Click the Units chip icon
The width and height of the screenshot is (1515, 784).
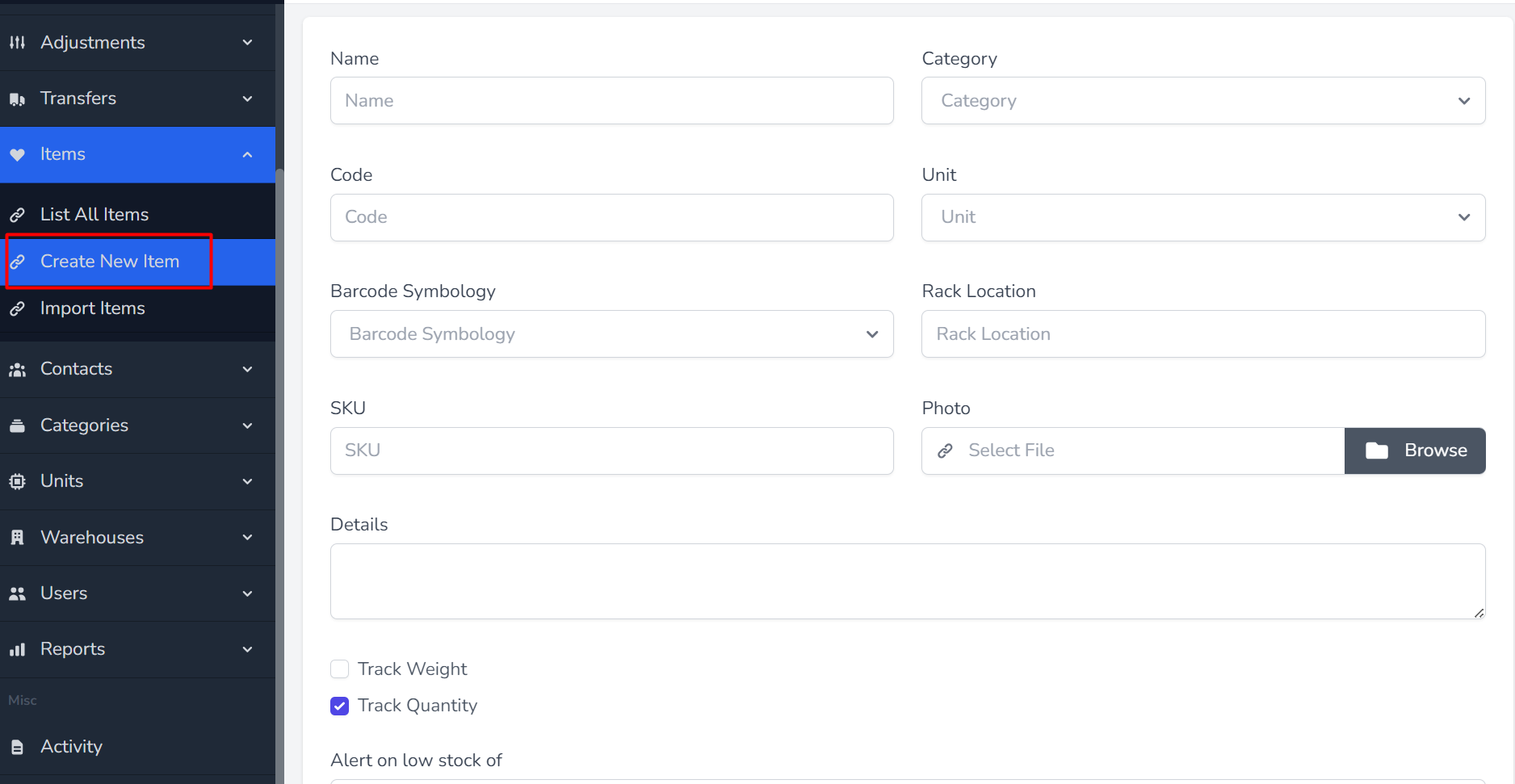[17, 482]
